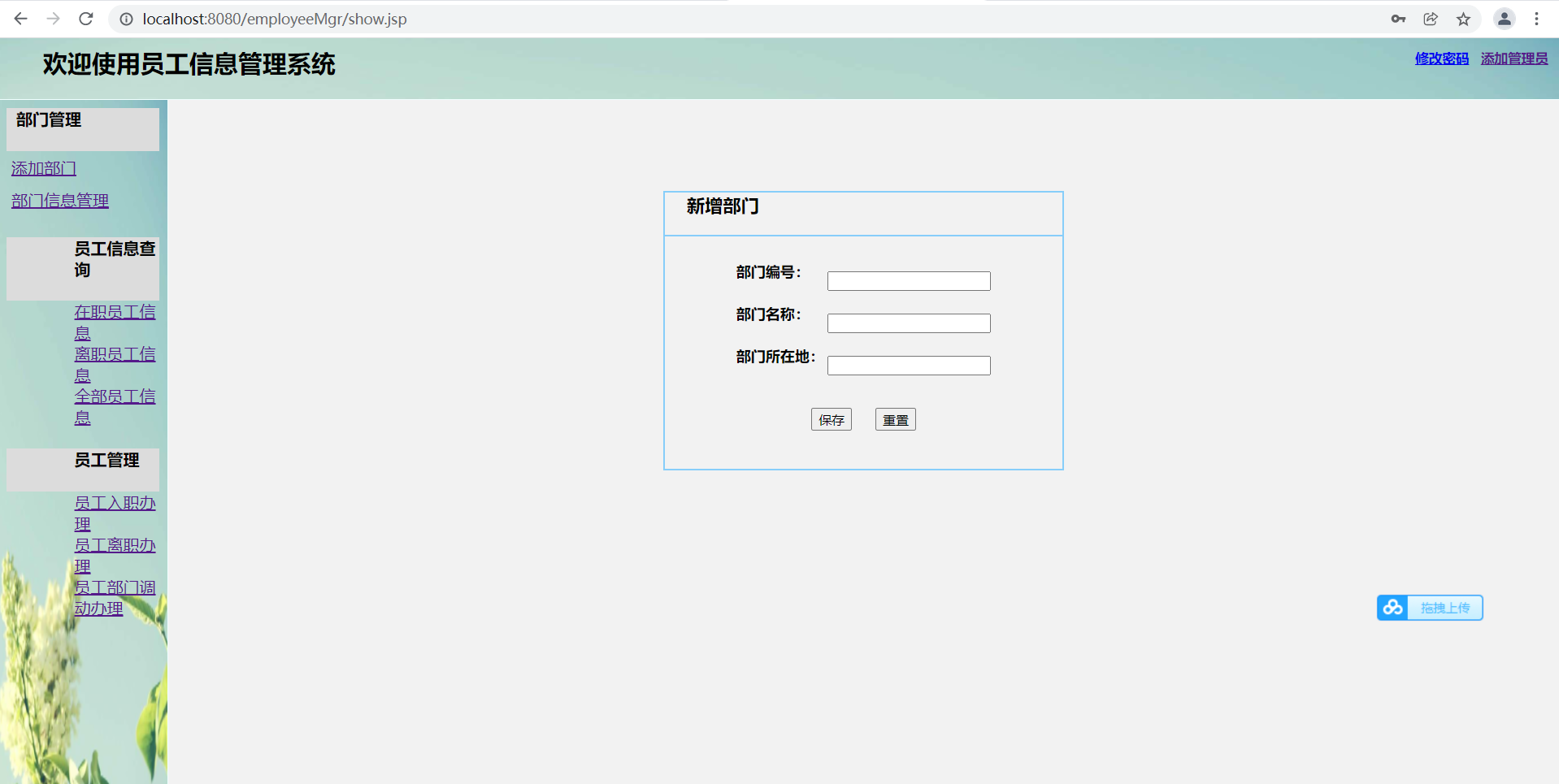
Task: Go to 添加部门 in sidebar
Action: pyautogui.click(x=44, y=168)
